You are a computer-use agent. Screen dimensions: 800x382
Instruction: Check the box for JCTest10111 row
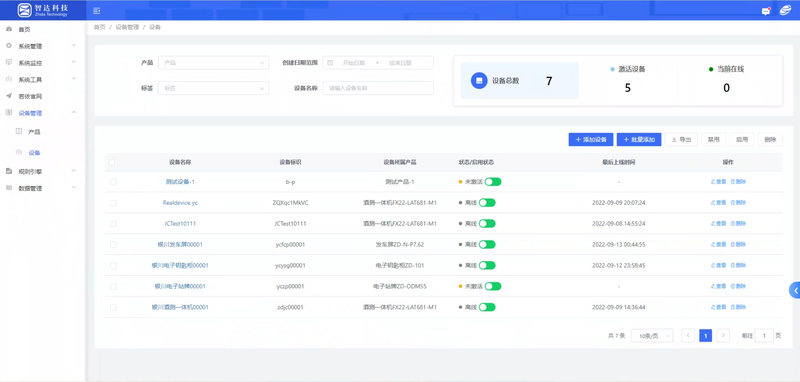pyautogui.click(x=113, y=223)
